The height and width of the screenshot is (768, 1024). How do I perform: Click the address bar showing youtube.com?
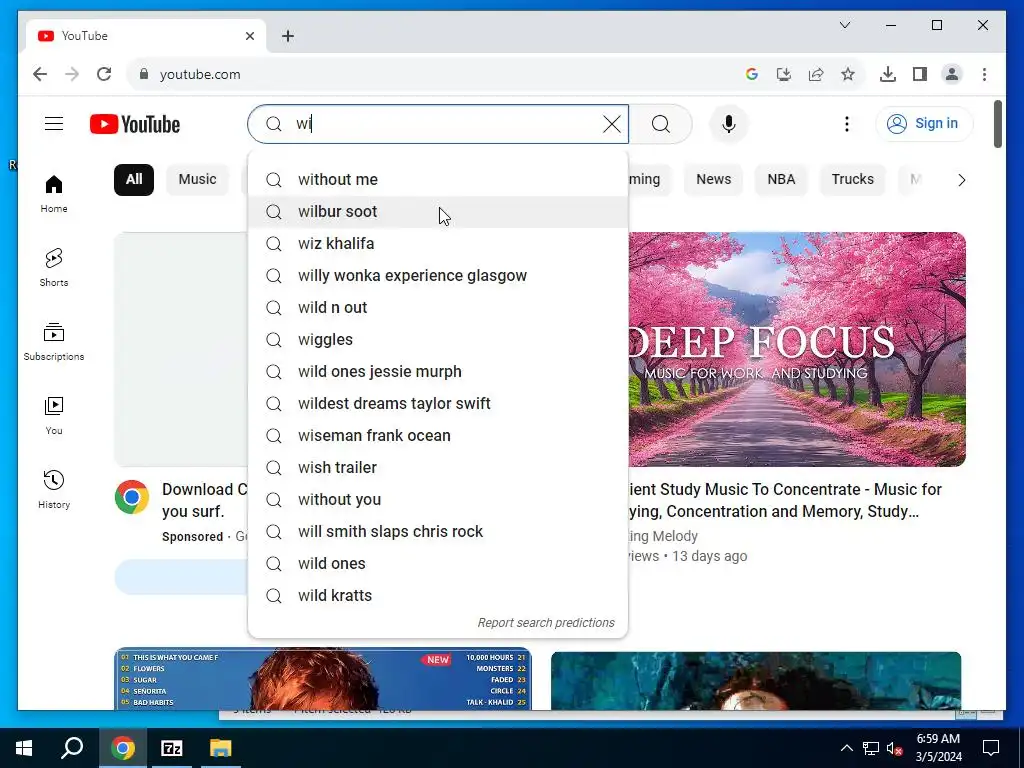pyautogui.click(x=431, y=74)
